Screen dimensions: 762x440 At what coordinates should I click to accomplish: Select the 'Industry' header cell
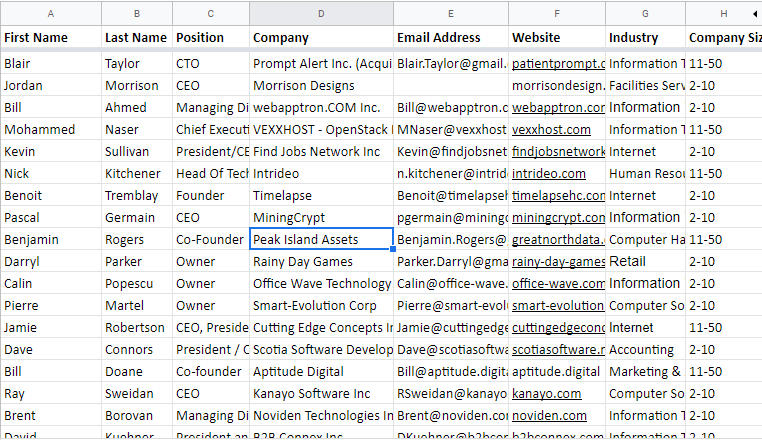point(645,37)
